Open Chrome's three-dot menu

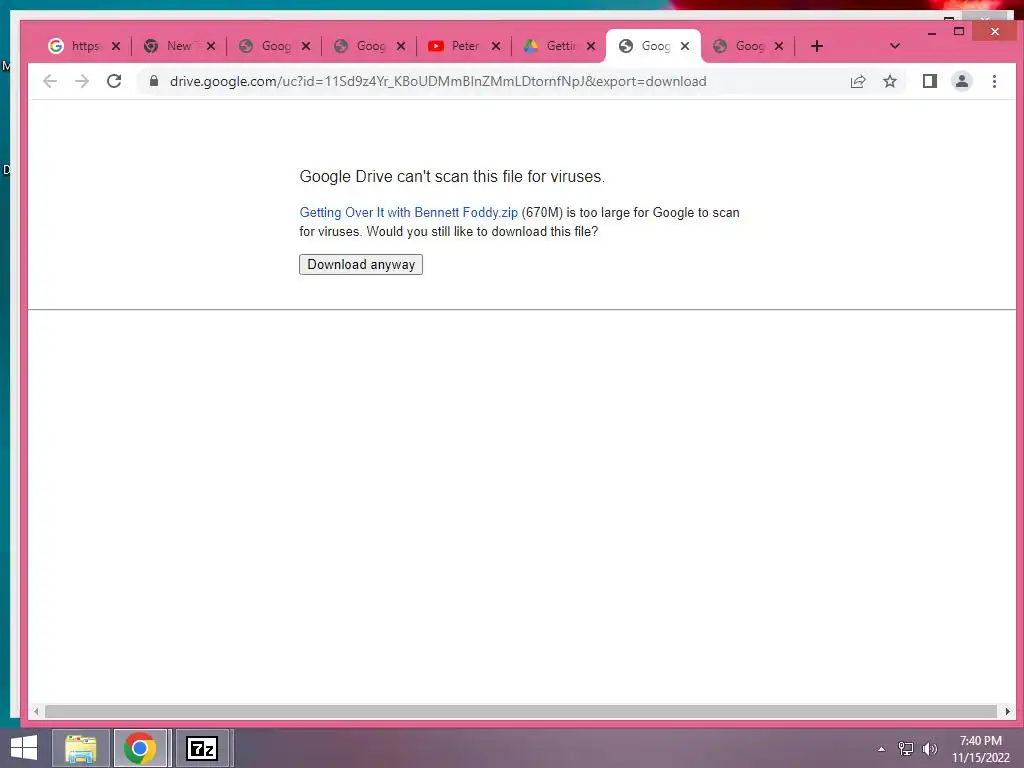tap(994, 81)
